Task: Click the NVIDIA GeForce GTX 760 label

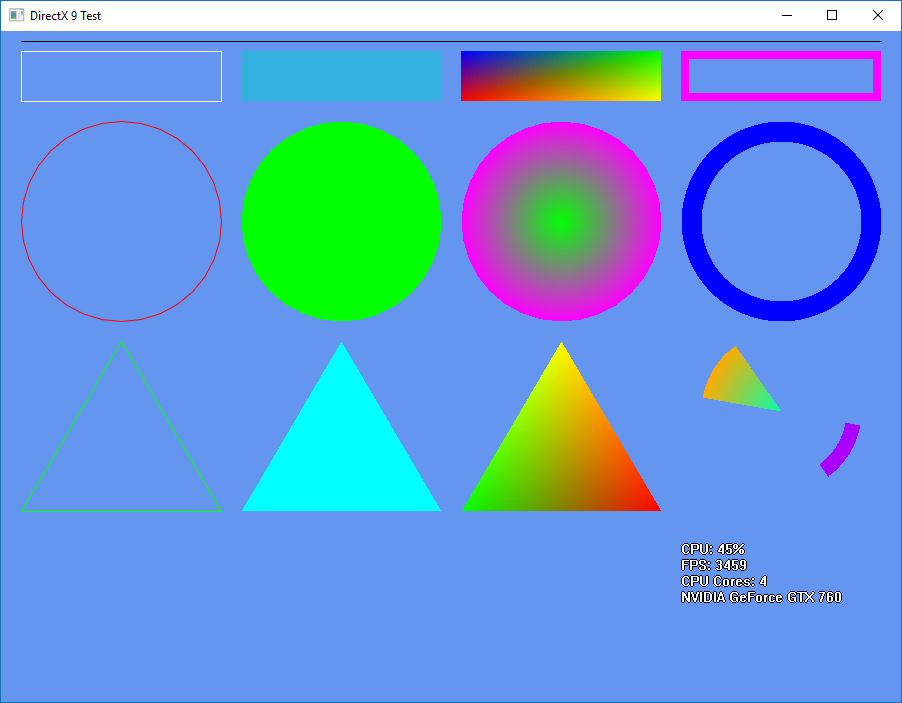Action: tap(760, 597)
